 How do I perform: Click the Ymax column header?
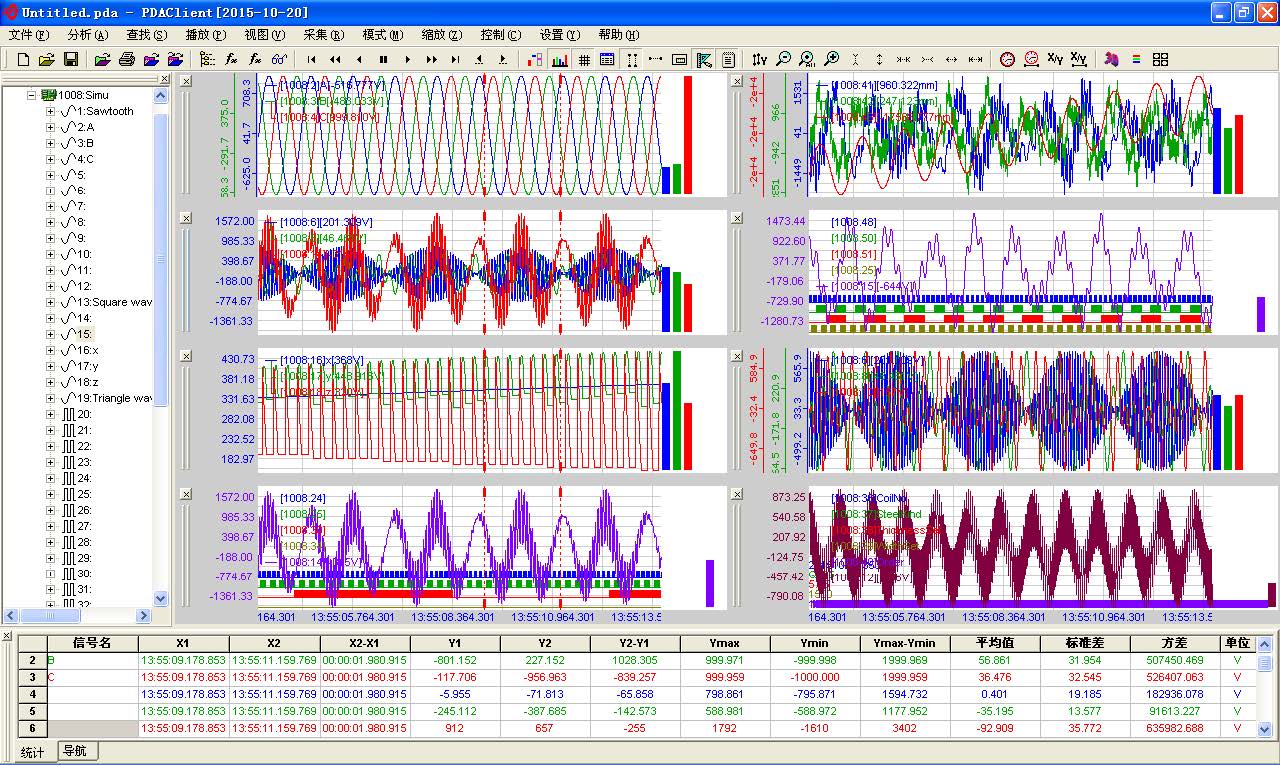coord(725,643)
